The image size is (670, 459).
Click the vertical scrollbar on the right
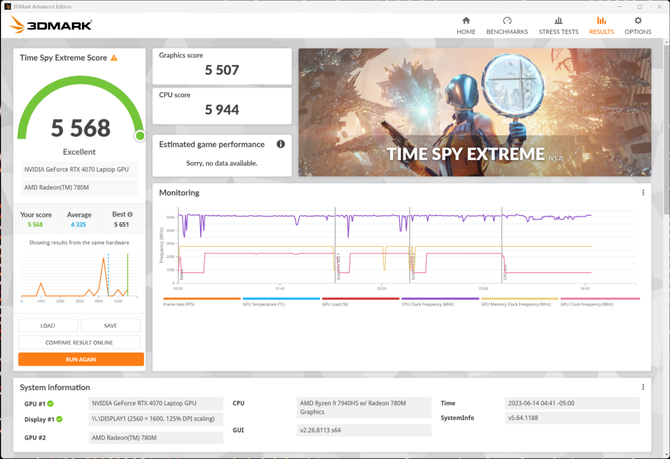point(666,128)
